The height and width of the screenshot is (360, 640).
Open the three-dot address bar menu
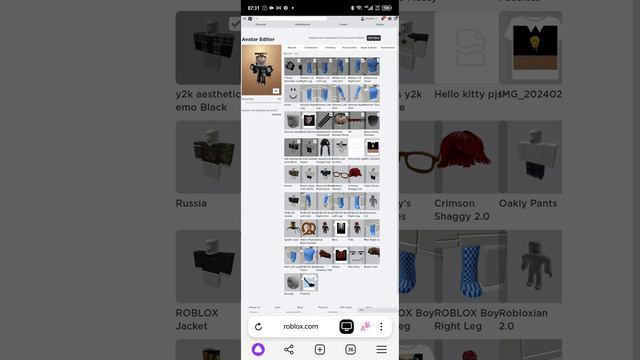tap(381, 327)
